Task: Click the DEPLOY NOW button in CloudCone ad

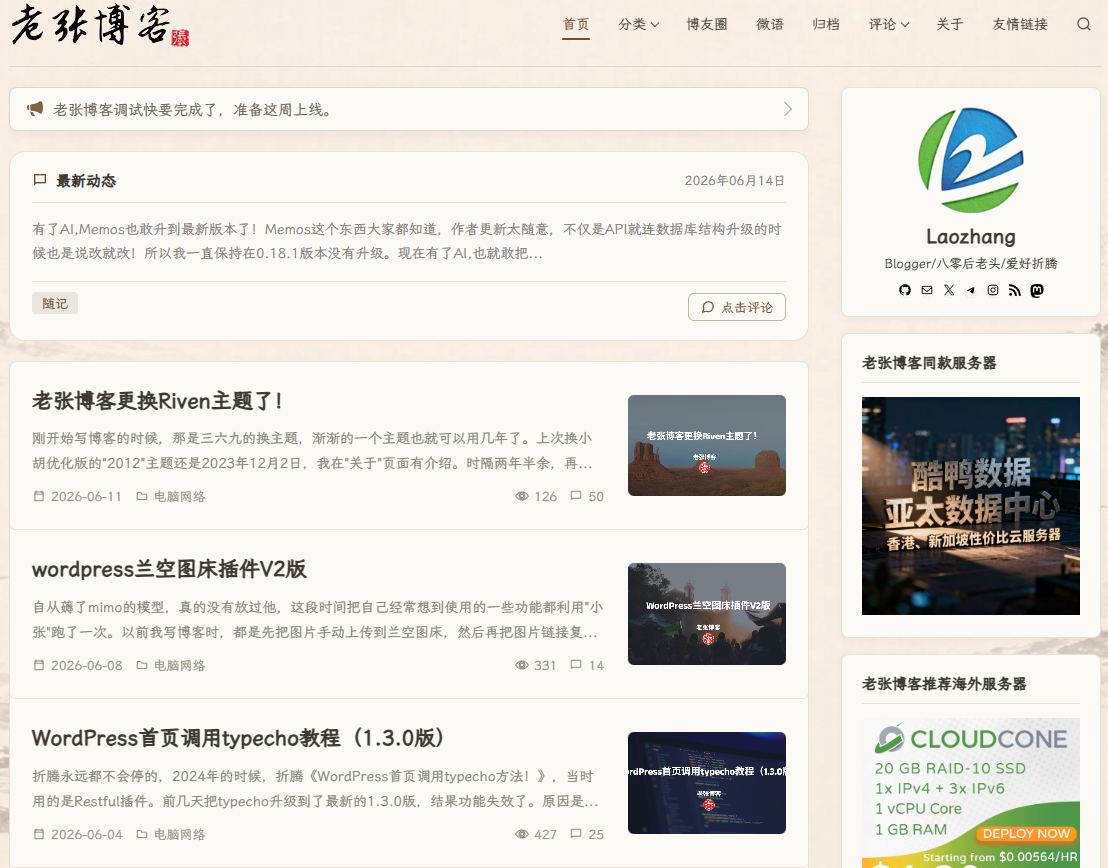Action: point(1026,833)
